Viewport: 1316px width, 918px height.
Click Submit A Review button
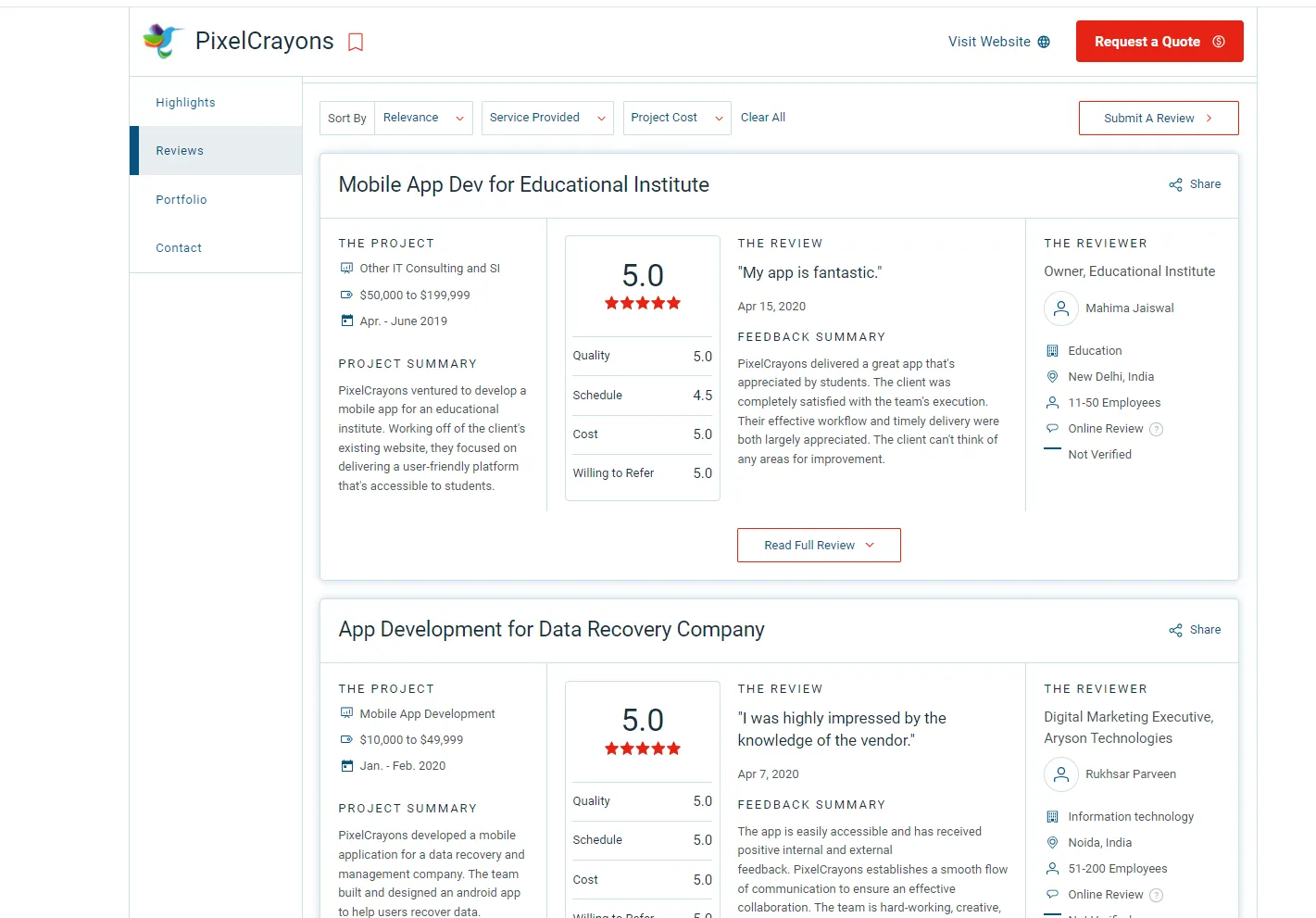(1159, 119)
